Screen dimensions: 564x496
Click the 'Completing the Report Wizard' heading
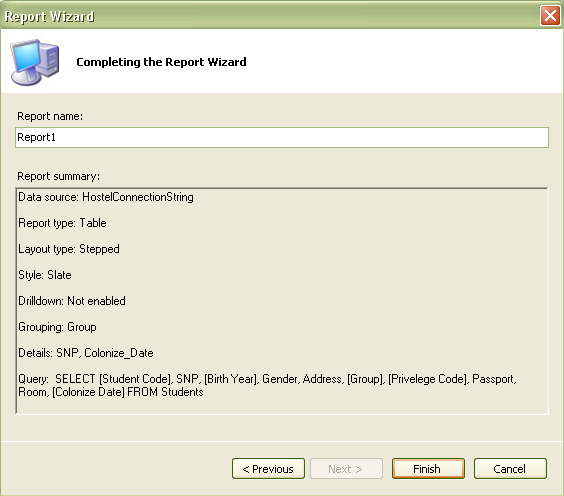click(x=161, y=62)
